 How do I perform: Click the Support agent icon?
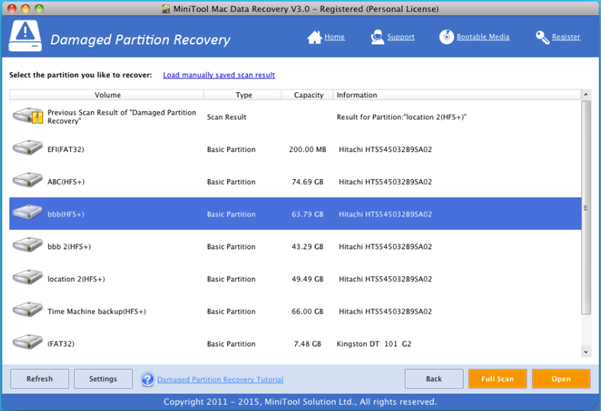pos(377,37)
